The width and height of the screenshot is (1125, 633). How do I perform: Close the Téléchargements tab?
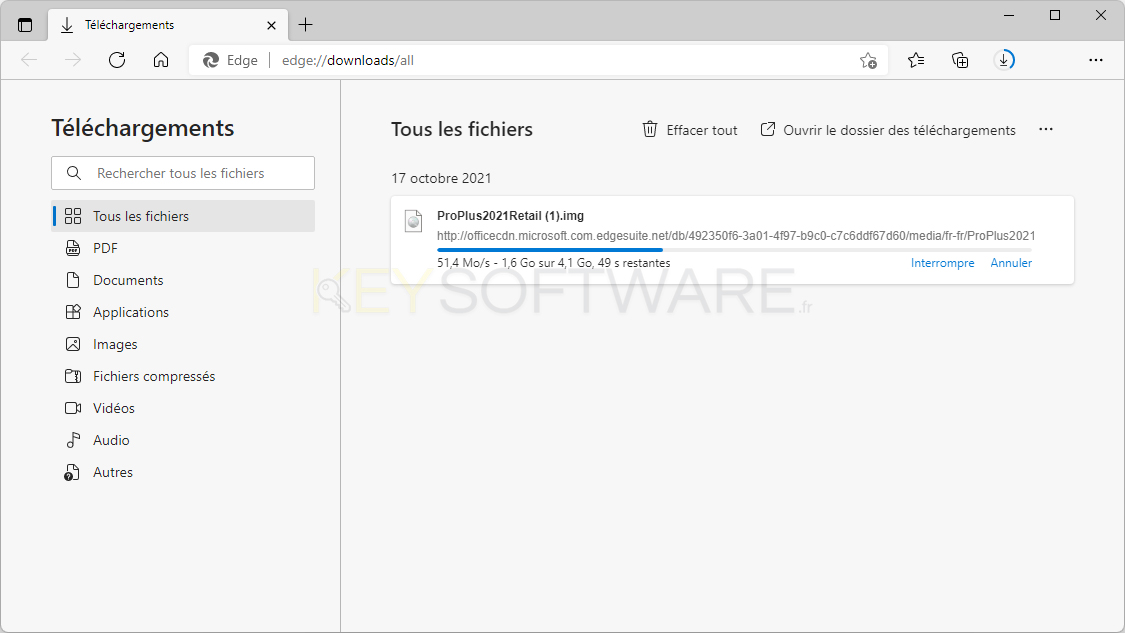[x=271, y=25]
